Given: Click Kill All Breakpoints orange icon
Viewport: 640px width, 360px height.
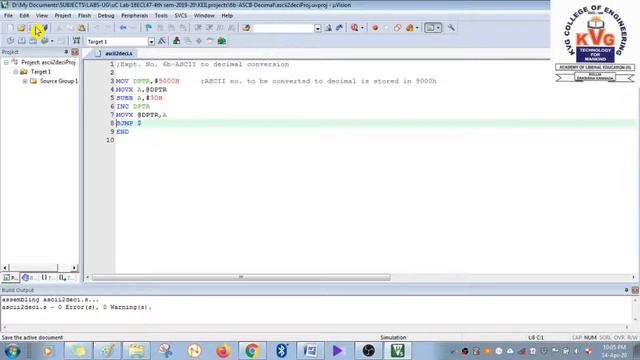Looking at the screenshot, I should [x=409, y=28].
